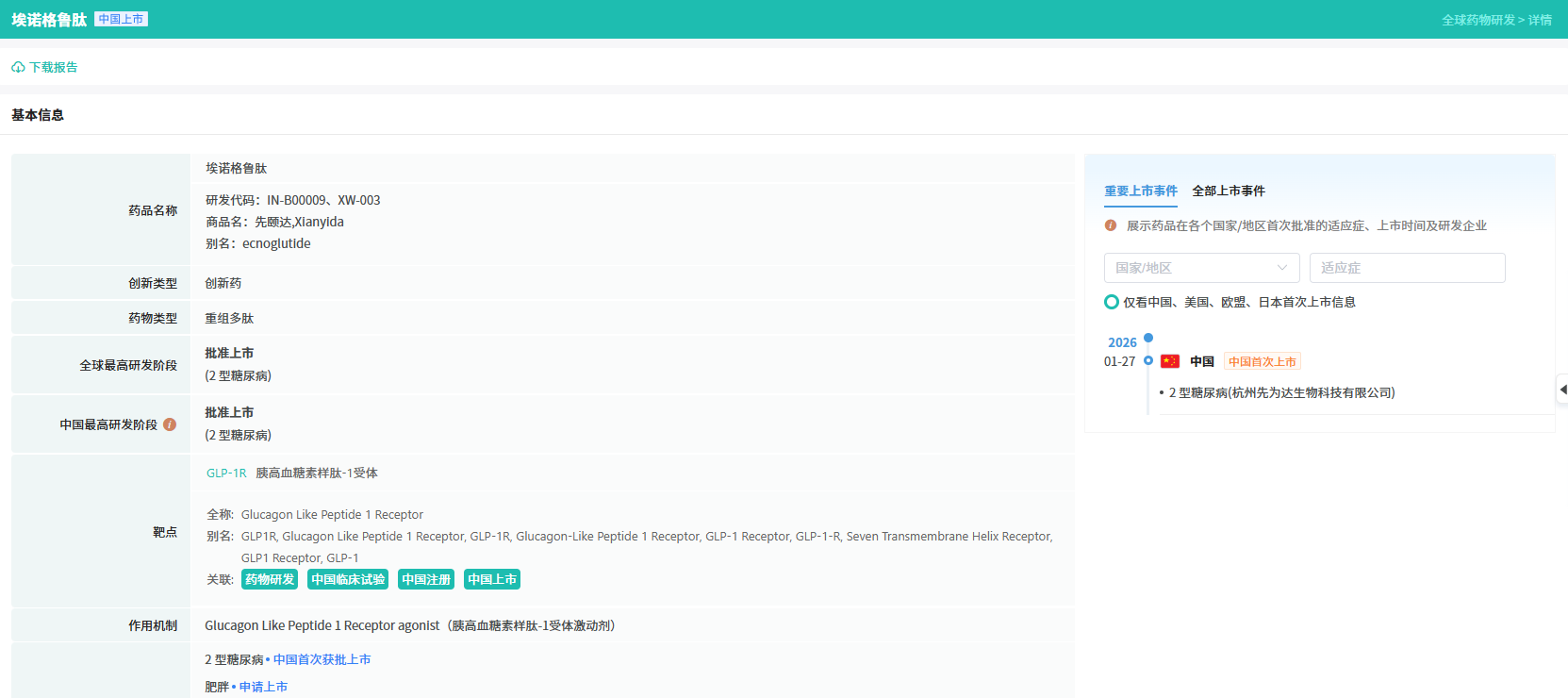The height and width of the screenshot is (698, 1568).
Task: Click 中国首次获批上市 link for 2型糖尿病
Action: (x=322, y=660)
